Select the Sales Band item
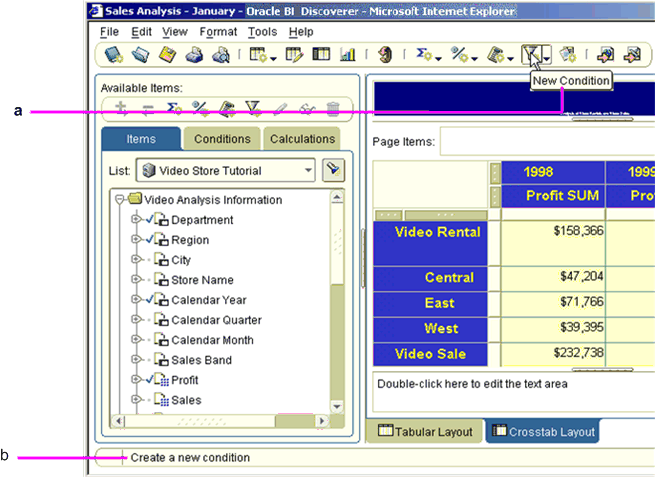 (x=201, y=360)
